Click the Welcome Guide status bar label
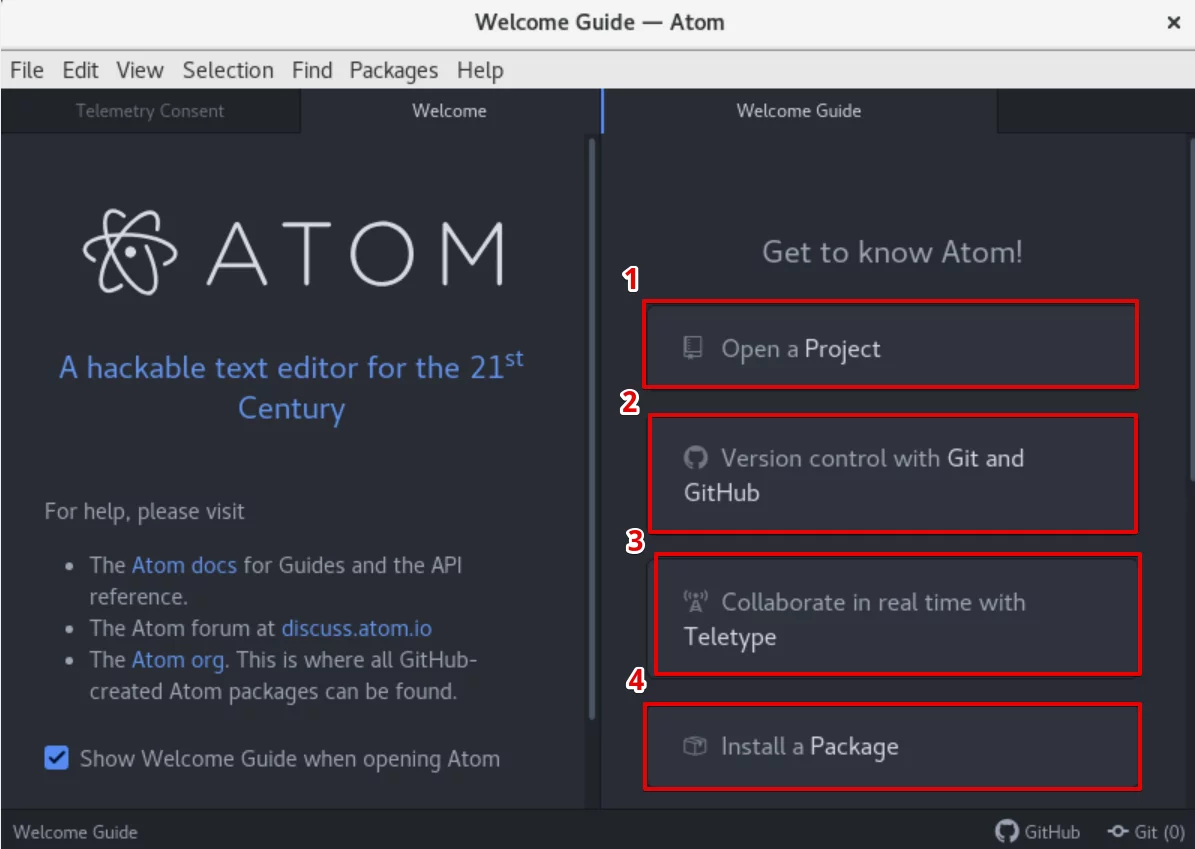Screen dimensions: 1195x849 pyautogui.click(x=75, y=831)
